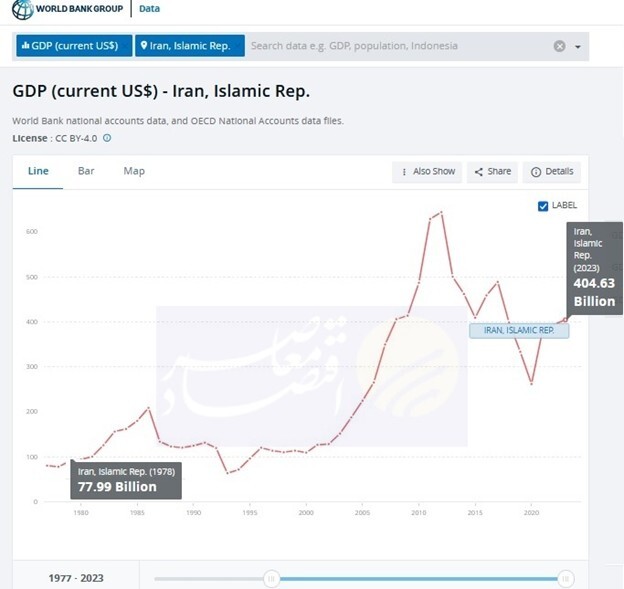Select the Iran, Islamic Rep. location tag

click(190, 46)
